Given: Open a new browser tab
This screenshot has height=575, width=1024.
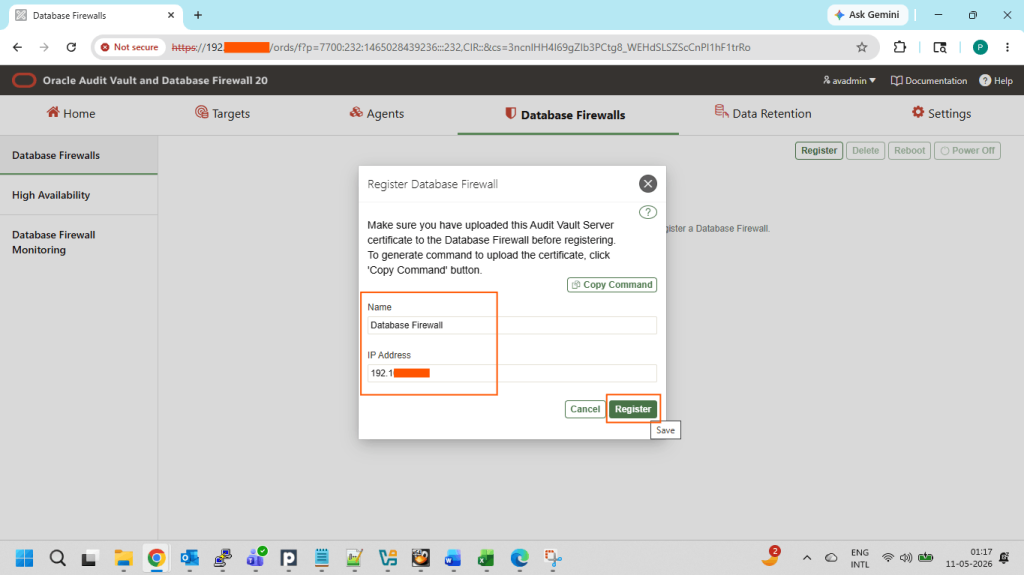Looking at the screenshot, I should coord(198,15).
